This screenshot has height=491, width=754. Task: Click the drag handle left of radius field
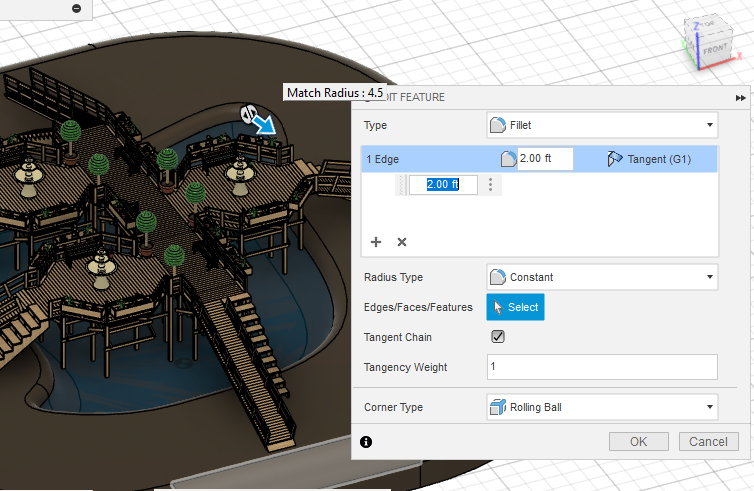tap(401, 185)
